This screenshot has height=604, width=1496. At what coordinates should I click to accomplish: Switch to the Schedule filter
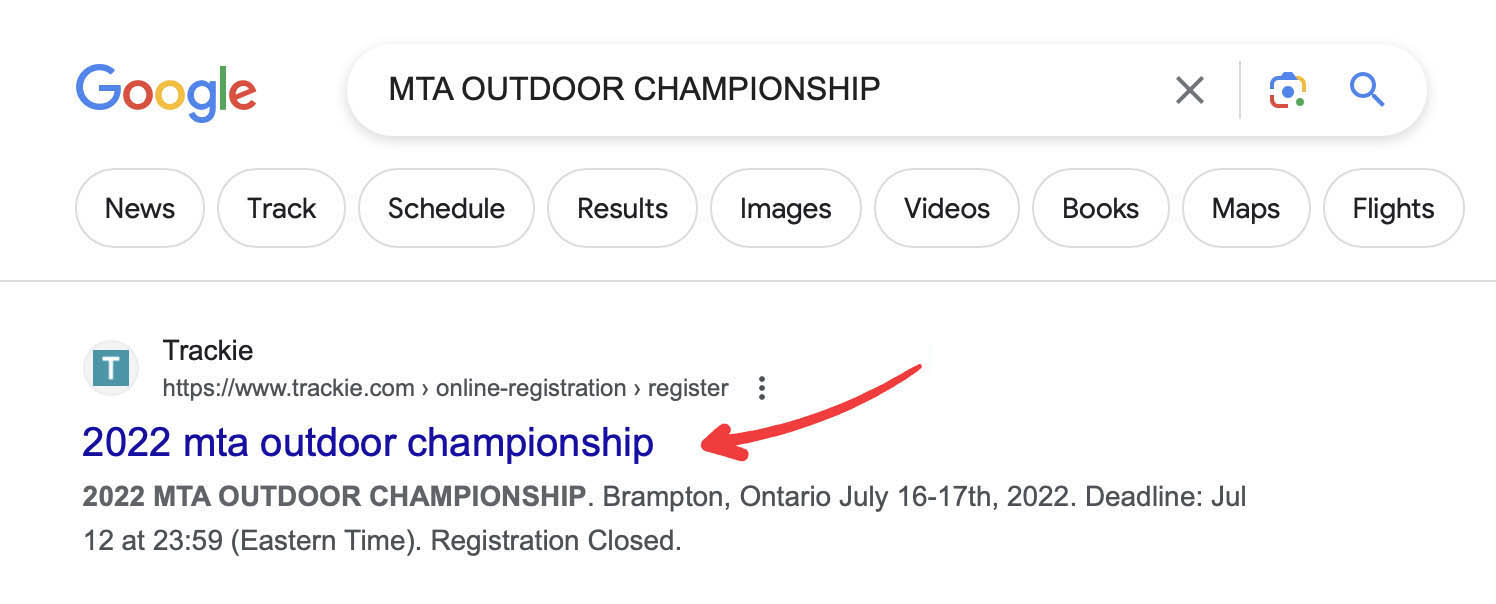[446, 208]
